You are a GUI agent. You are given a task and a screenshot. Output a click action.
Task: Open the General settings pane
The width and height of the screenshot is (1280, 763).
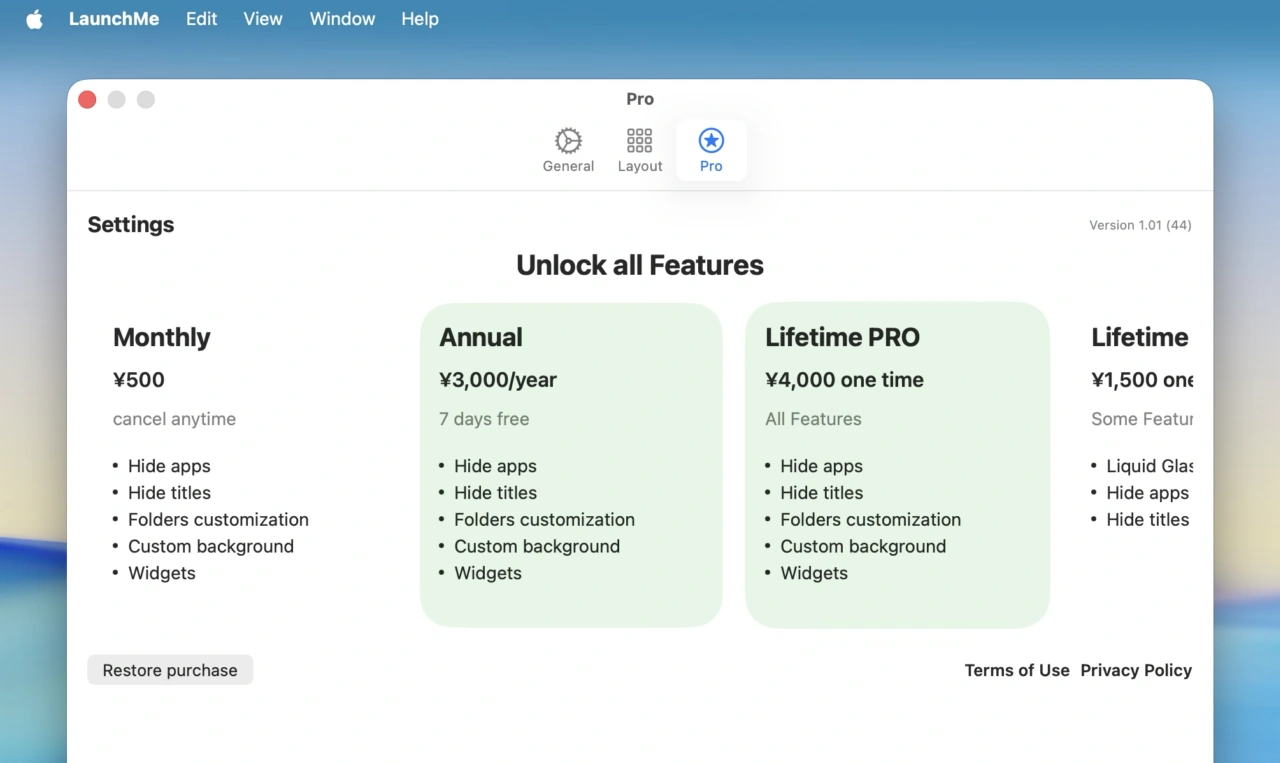(568, 150)
